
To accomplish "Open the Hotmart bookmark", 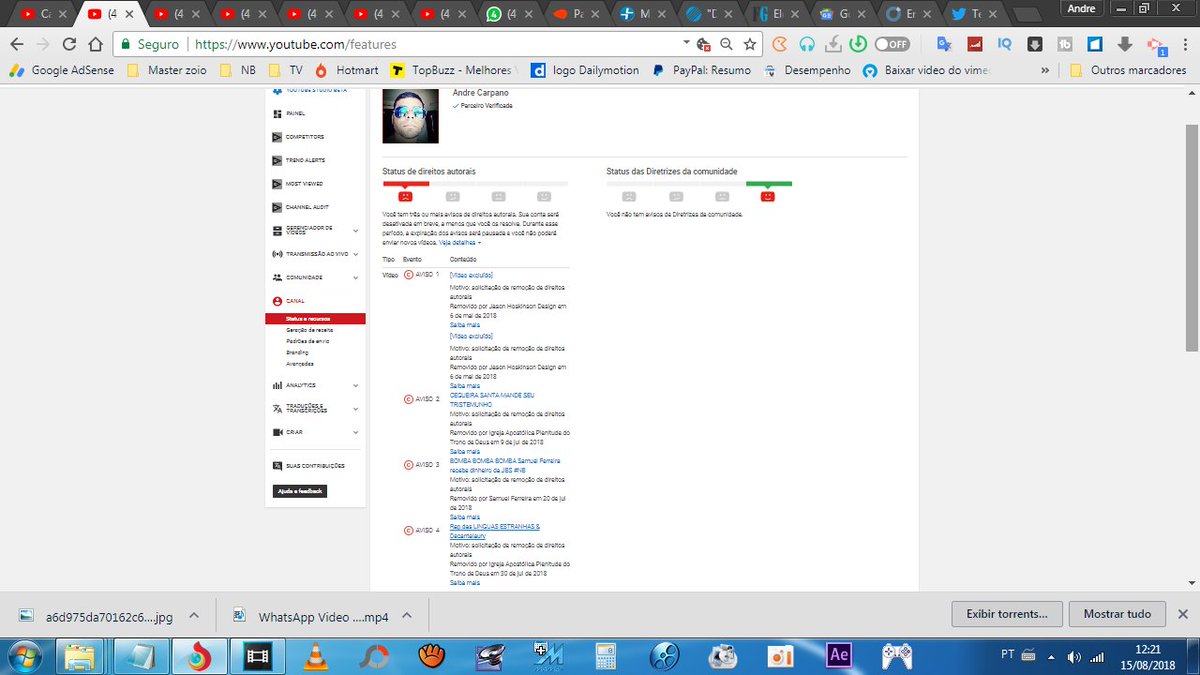I will pos(349,71).
